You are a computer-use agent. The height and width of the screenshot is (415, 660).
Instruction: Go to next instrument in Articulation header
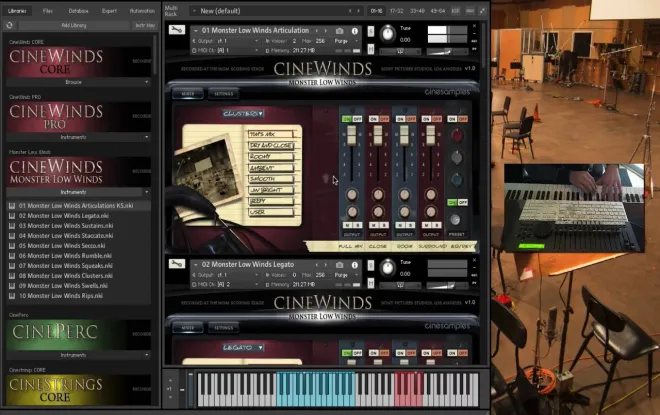326,31
